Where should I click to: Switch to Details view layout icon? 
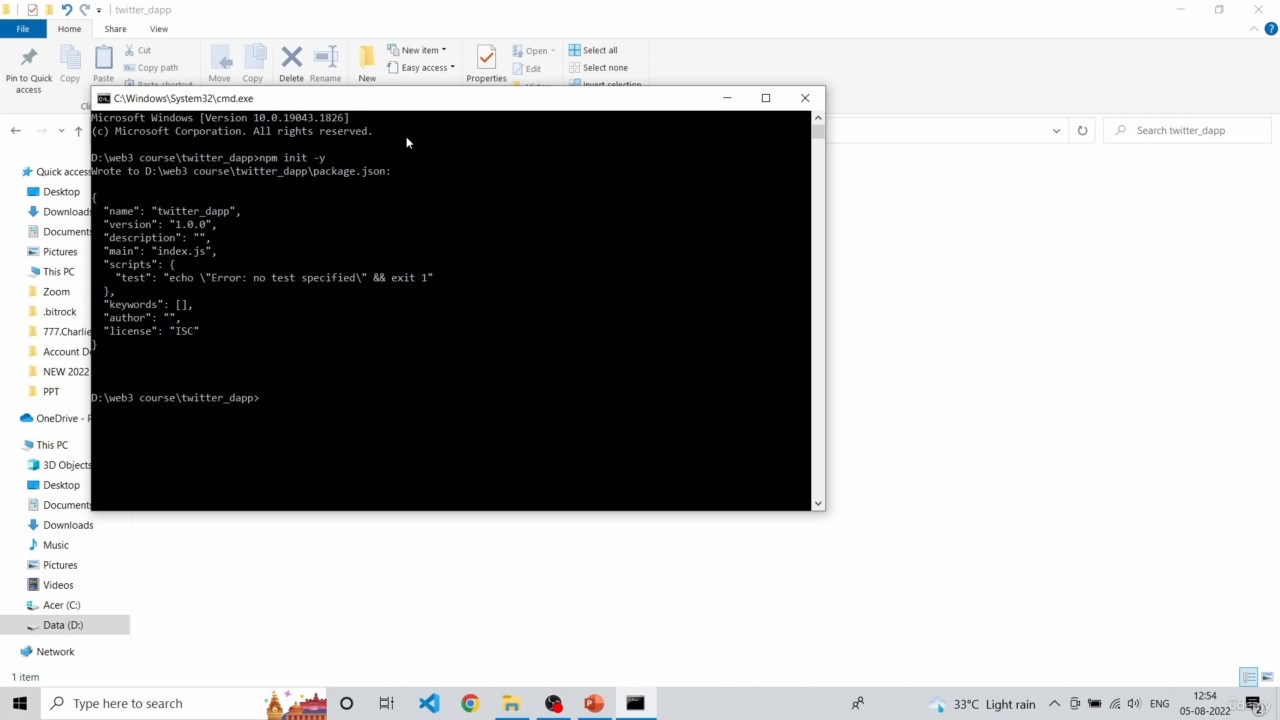click(x=1248, y=677)
